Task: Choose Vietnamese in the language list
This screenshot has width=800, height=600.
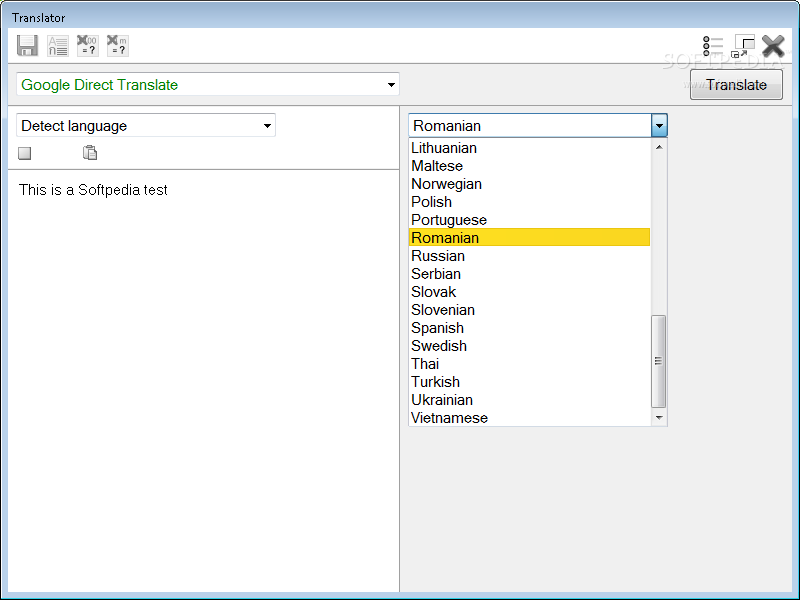Action: [x=530, y=417]
